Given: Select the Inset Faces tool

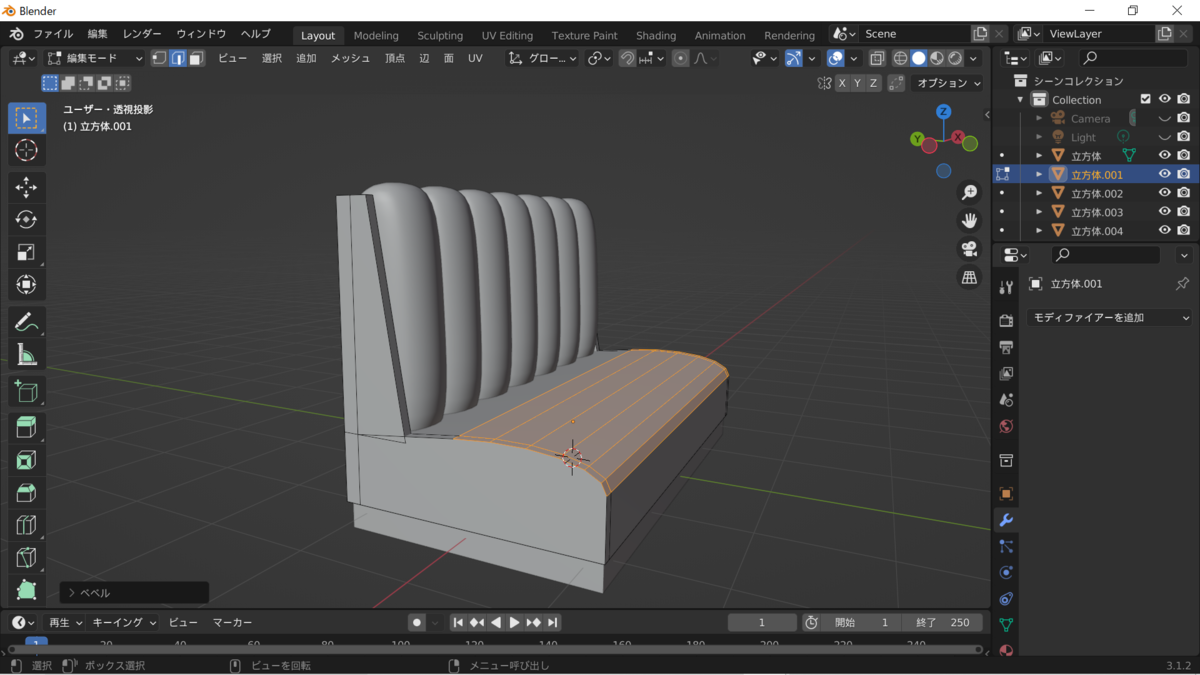Looking at the screenshot, I should pos(27,460).
